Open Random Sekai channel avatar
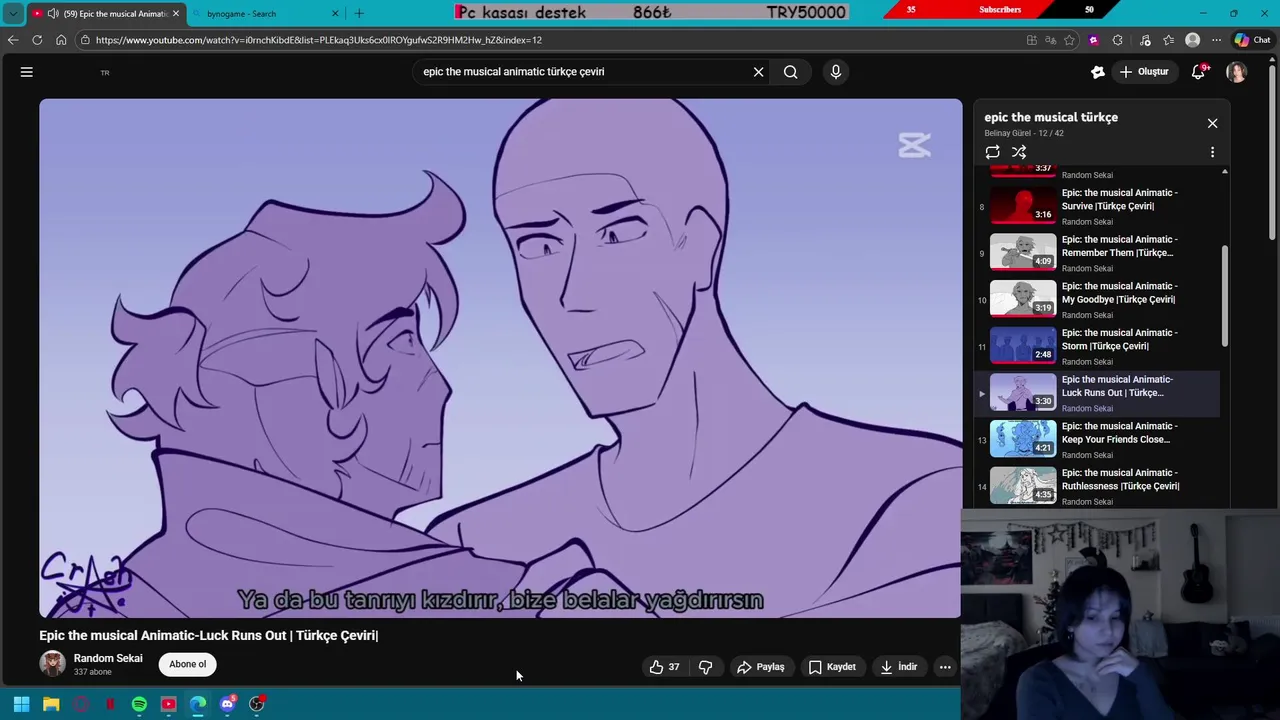The image size is (1280, 720). [x=52, y=664]
